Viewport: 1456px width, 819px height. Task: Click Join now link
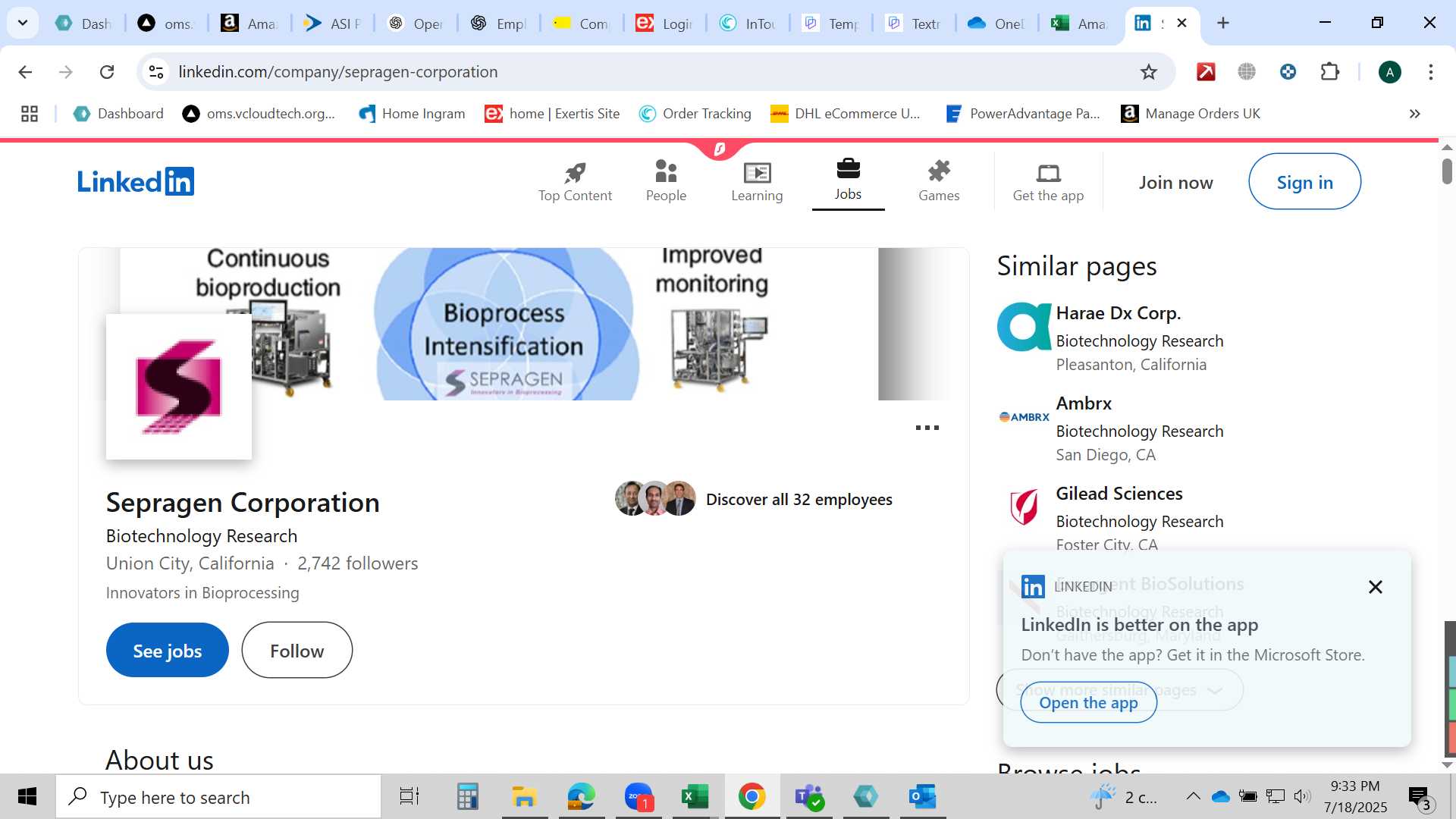click(x=1175, y=183)
